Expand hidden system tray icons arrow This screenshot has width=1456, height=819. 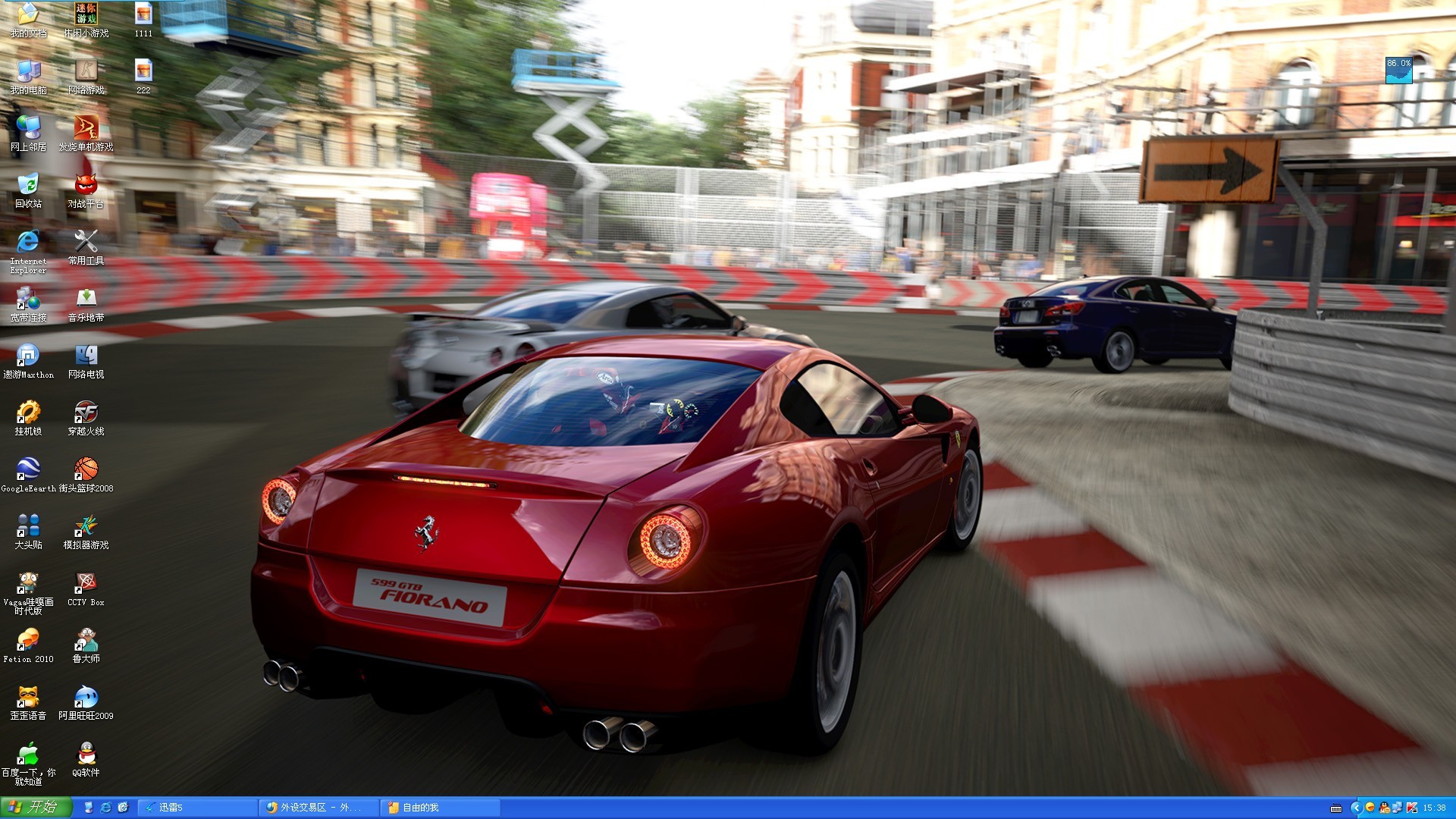(1355, 808)
